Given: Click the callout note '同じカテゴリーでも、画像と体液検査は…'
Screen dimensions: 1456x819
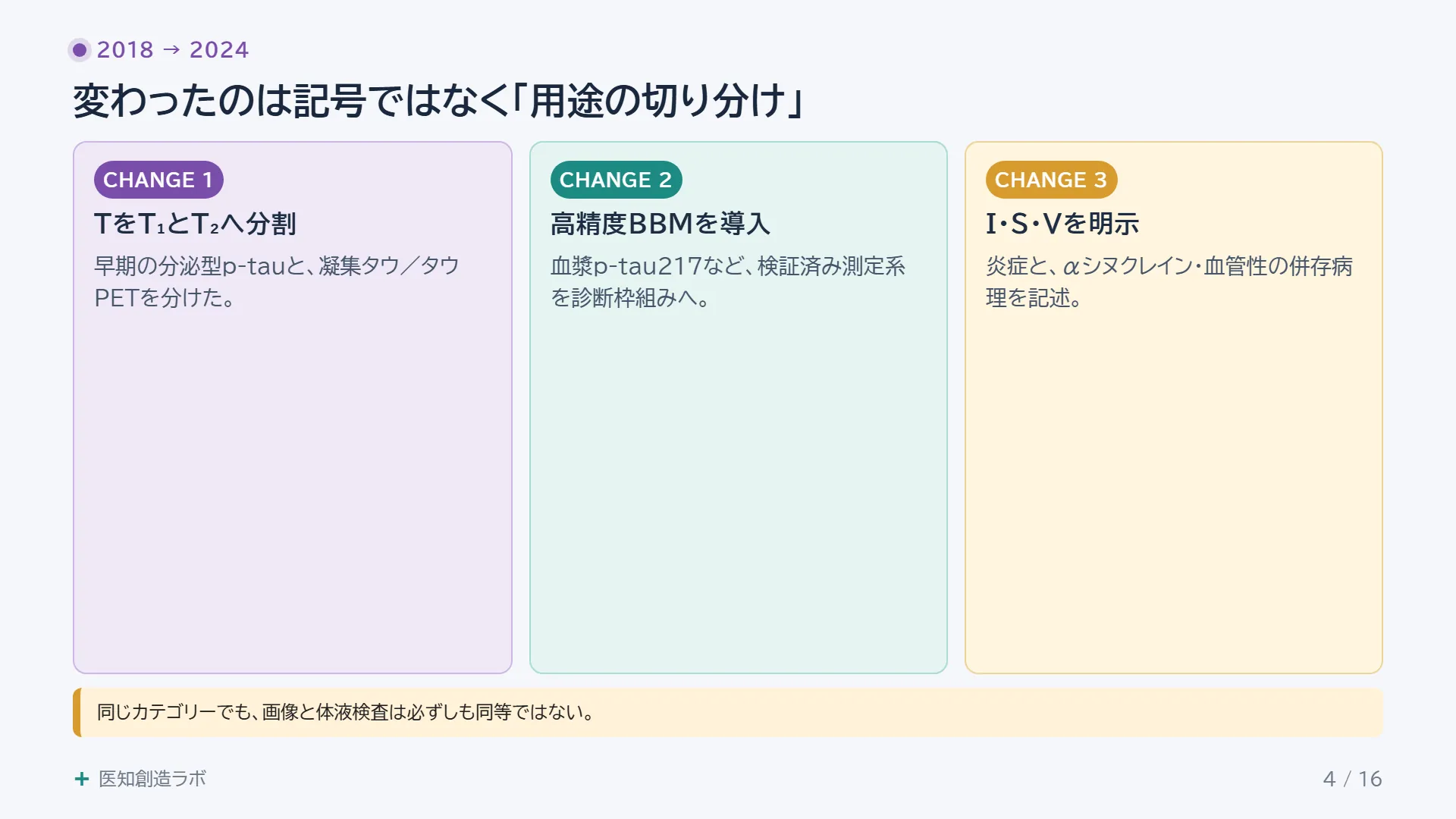Looking at the screenshot, I should click(728, 712).
